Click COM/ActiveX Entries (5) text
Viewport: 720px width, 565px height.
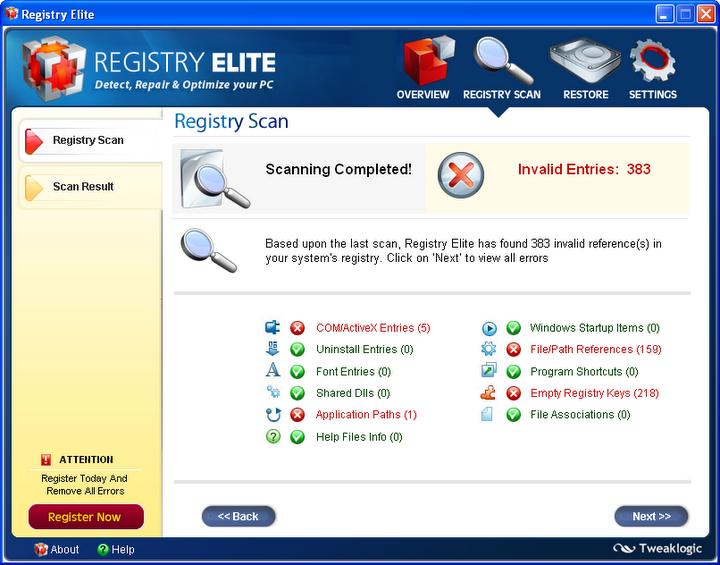373,328
